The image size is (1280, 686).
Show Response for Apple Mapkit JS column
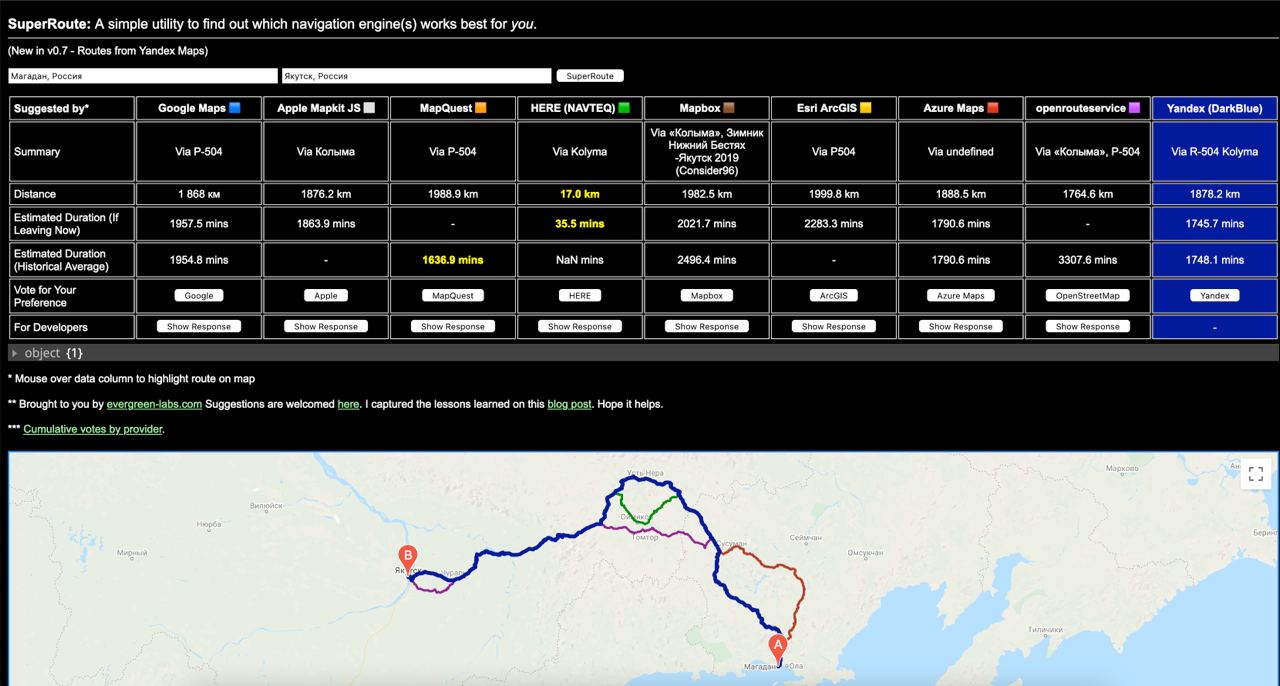coord(326,327)
